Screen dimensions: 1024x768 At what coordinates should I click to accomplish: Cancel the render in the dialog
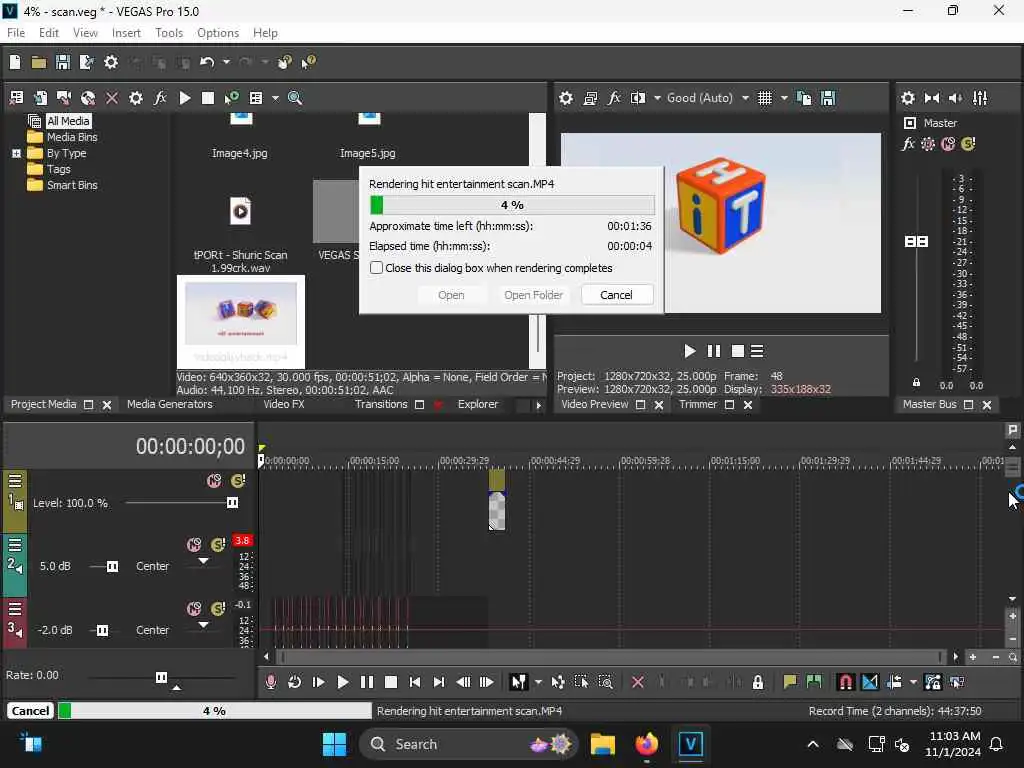tap(616, 295)
